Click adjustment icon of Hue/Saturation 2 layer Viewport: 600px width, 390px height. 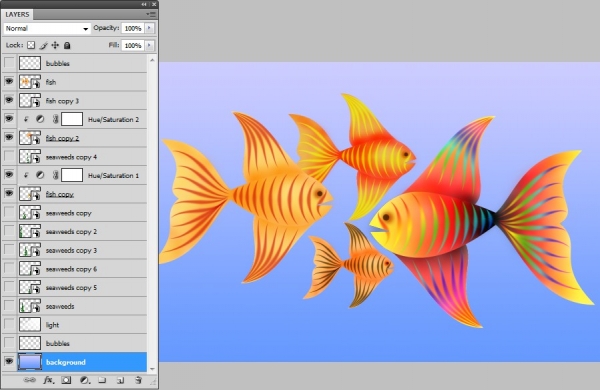pyautogui.click(x=40, y=119)
